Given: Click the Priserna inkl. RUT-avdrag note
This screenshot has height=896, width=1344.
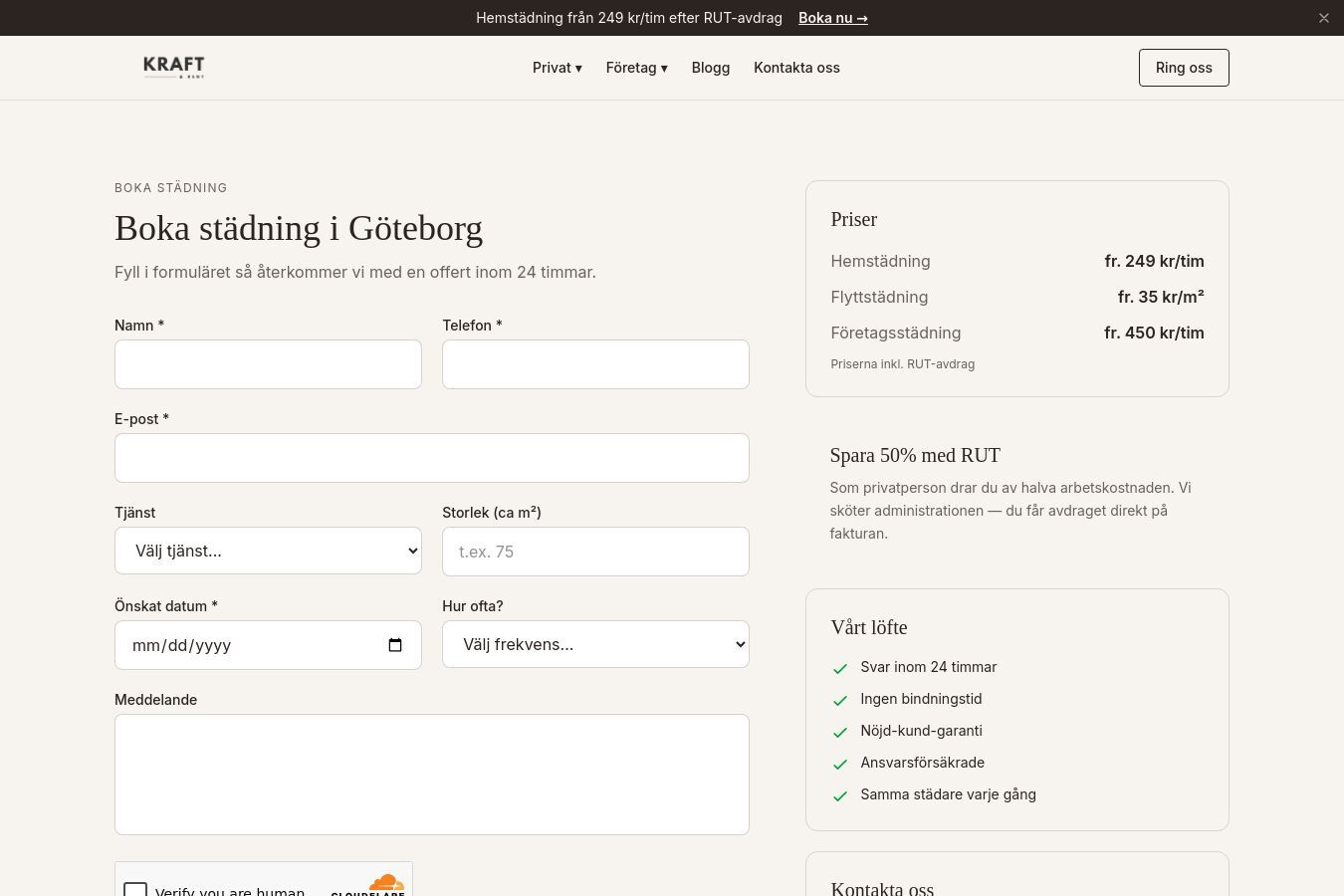Looking at the screenshot, I should point(903,364).
